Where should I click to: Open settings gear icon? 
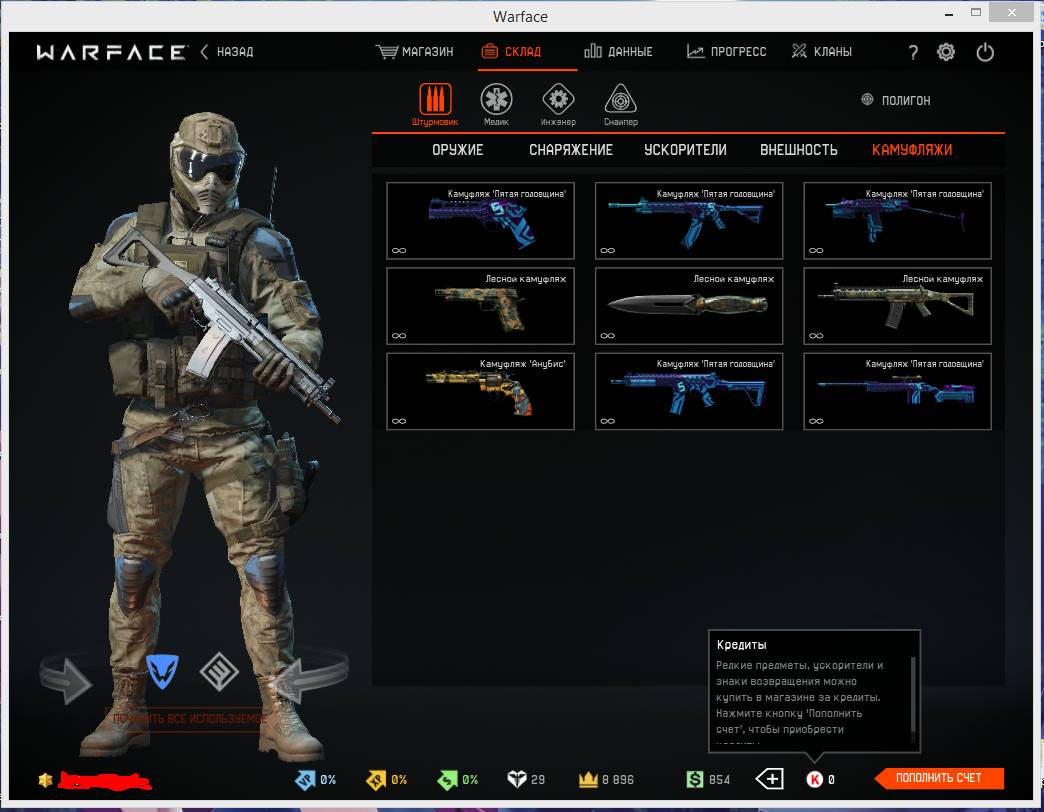coord(946,52)
